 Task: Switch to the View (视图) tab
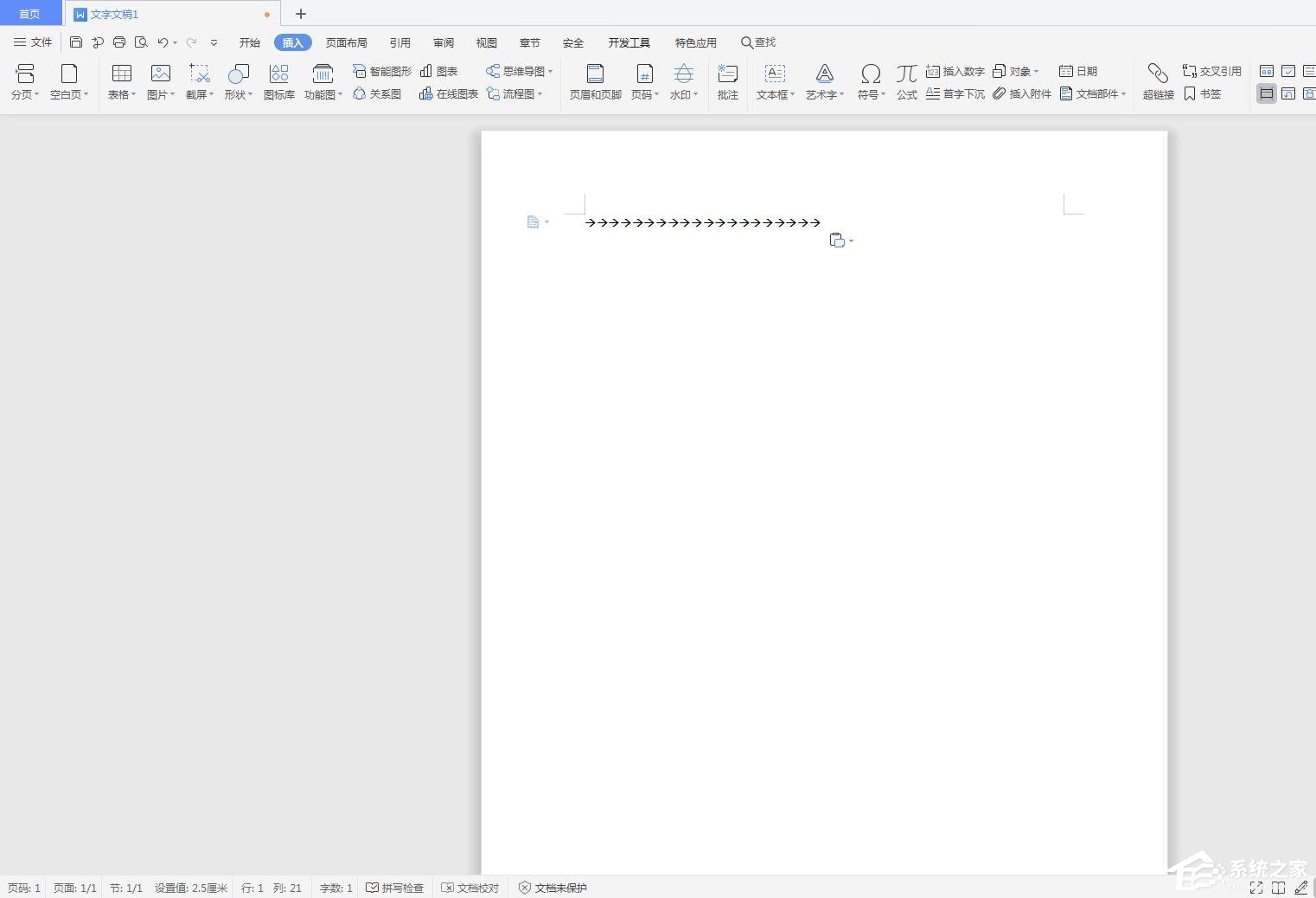(487, 42)
